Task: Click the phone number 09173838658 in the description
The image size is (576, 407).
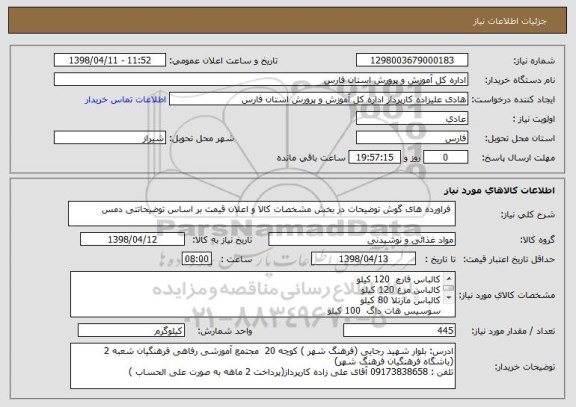Action: click(x=399, y=372)
